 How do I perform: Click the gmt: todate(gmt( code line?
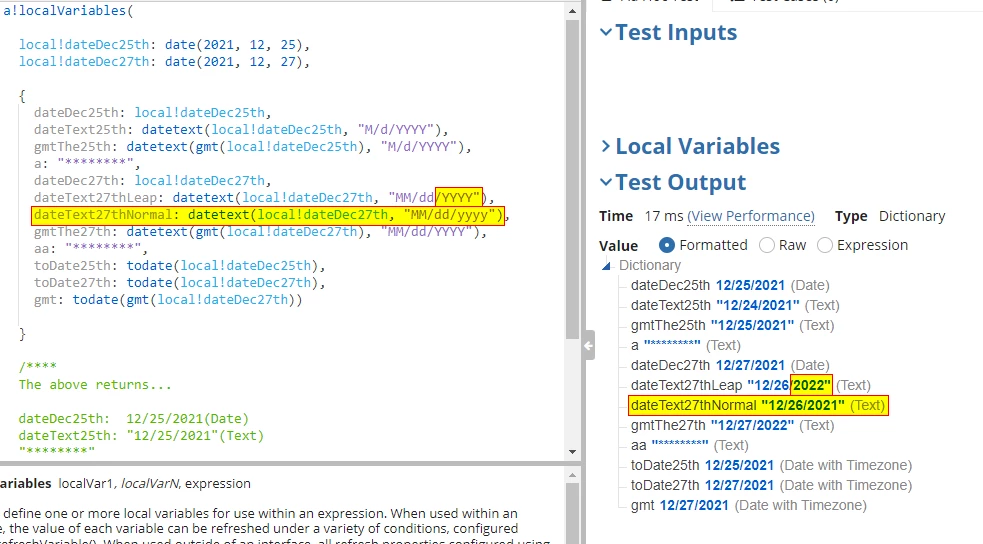click(x=168, y=300)
